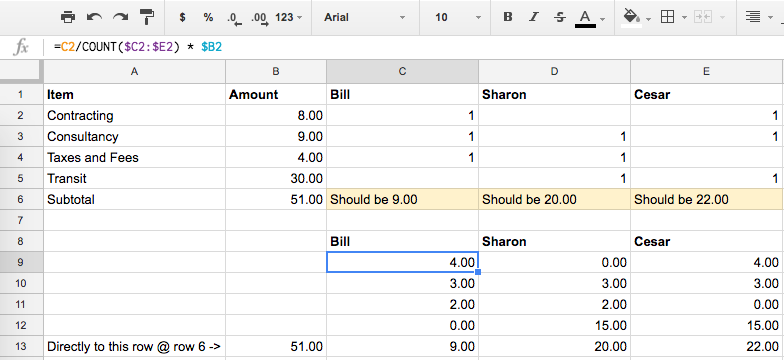Open the 123 number formats dropdown

coord(289,18)
